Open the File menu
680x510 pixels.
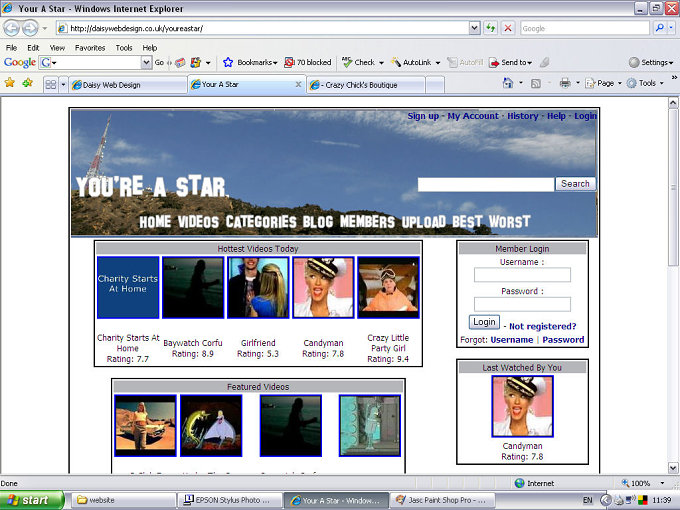(x=11, y=48)
